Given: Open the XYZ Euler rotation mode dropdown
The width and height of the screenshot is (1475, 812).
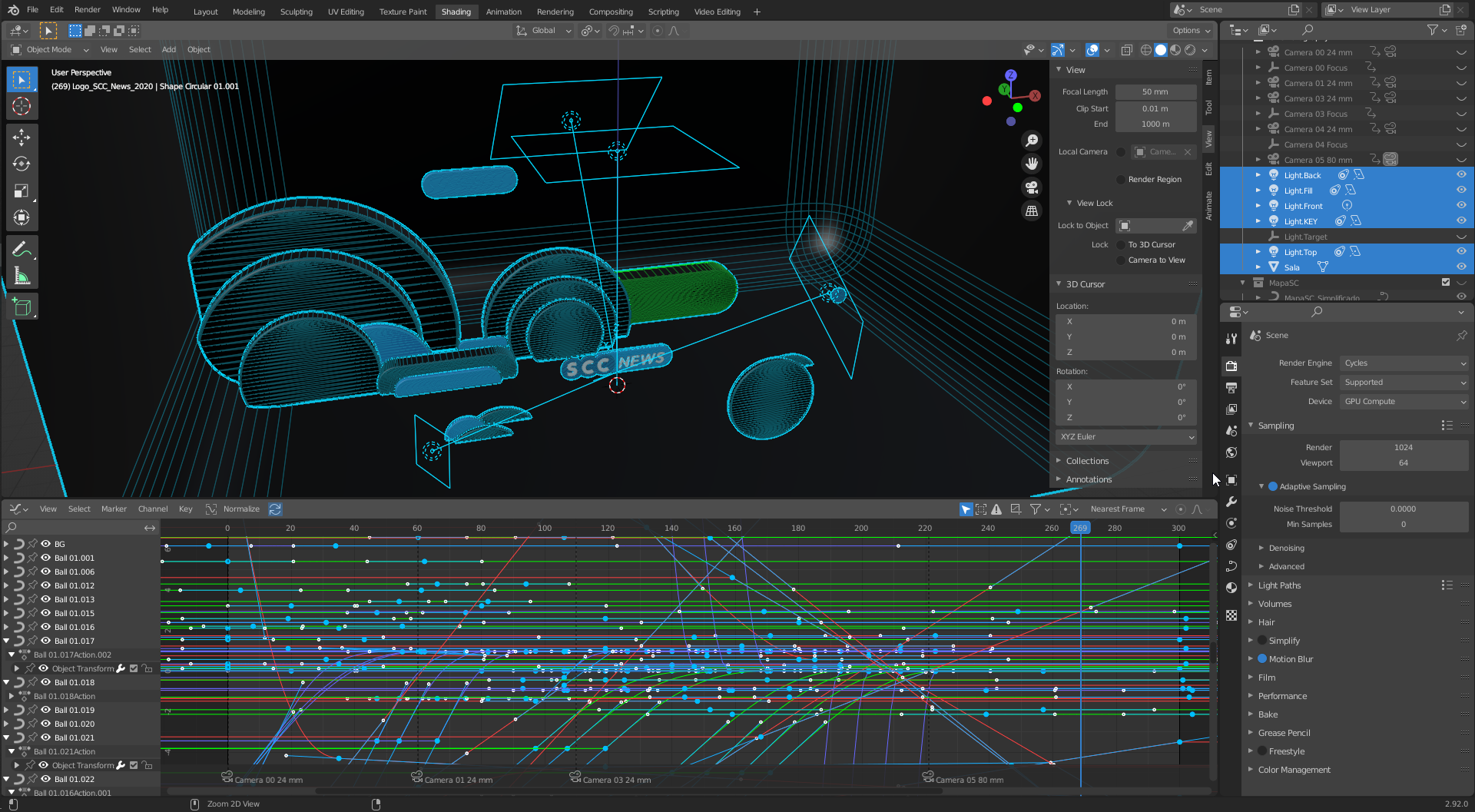Looking at the screenshot, I should (1125, 437).
